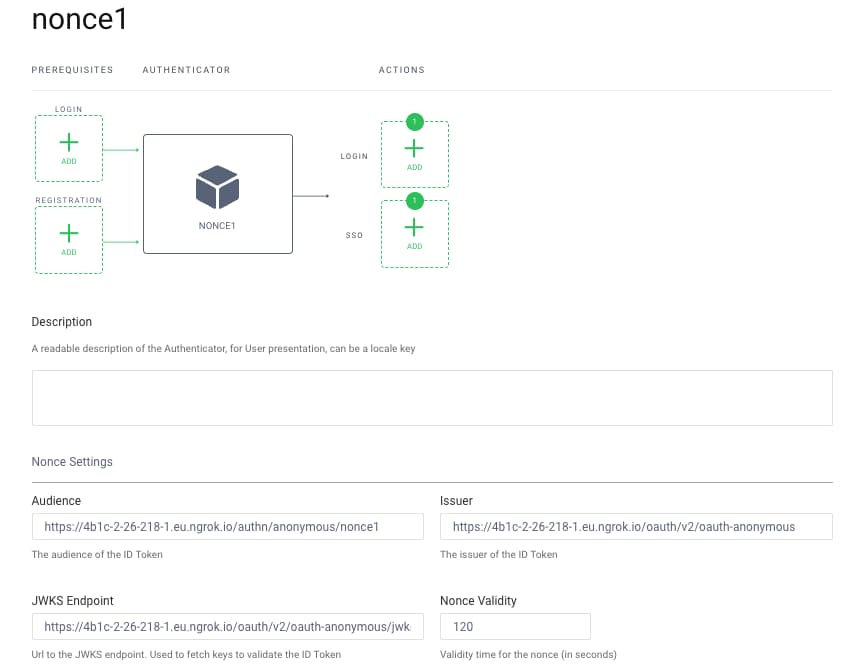
Task: Click the arrow leaving the NONCE1 box
Action: (311, 196)
